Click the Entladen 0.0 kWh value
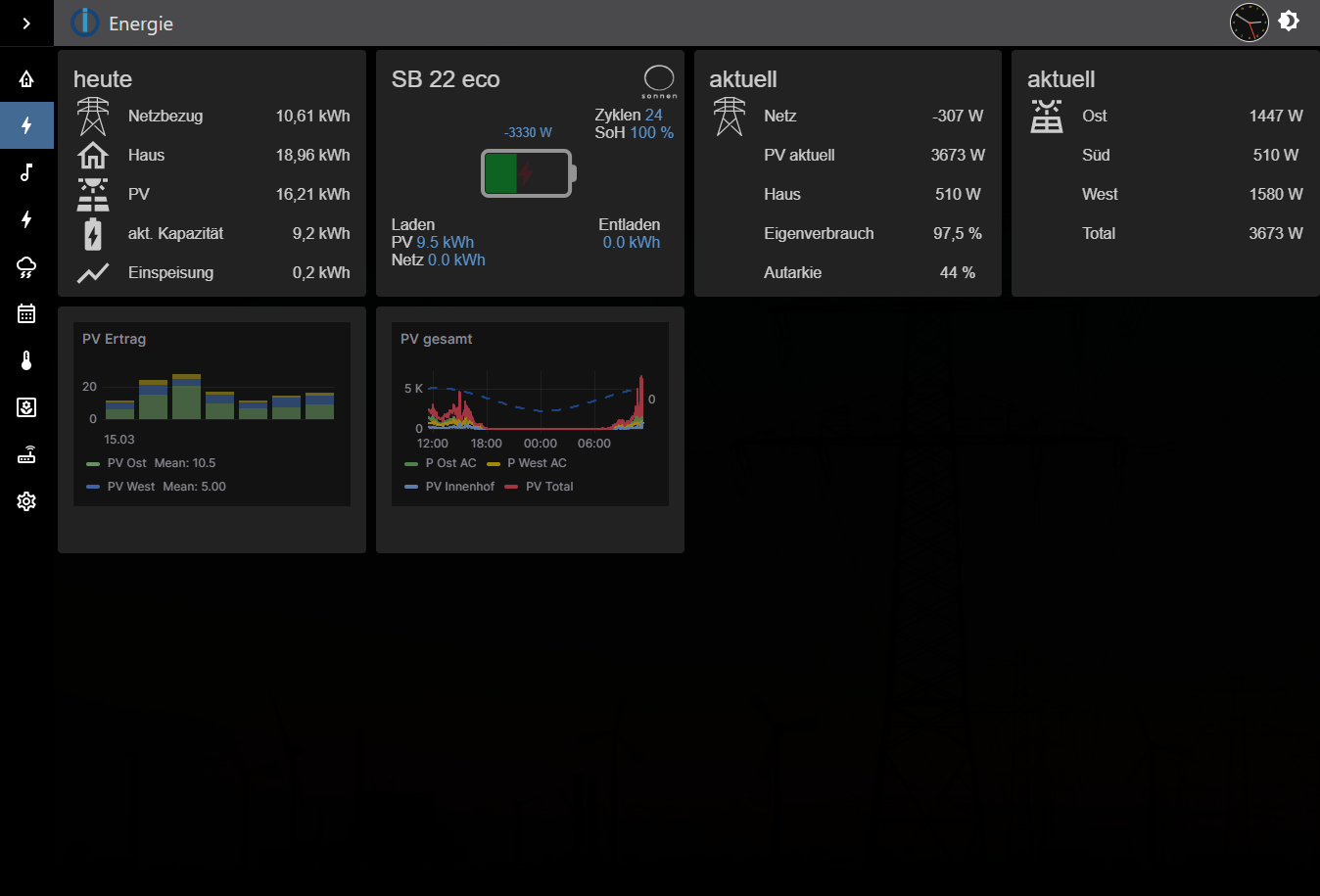Screen dimensions: 1320x896 click(x=632, y=242)
